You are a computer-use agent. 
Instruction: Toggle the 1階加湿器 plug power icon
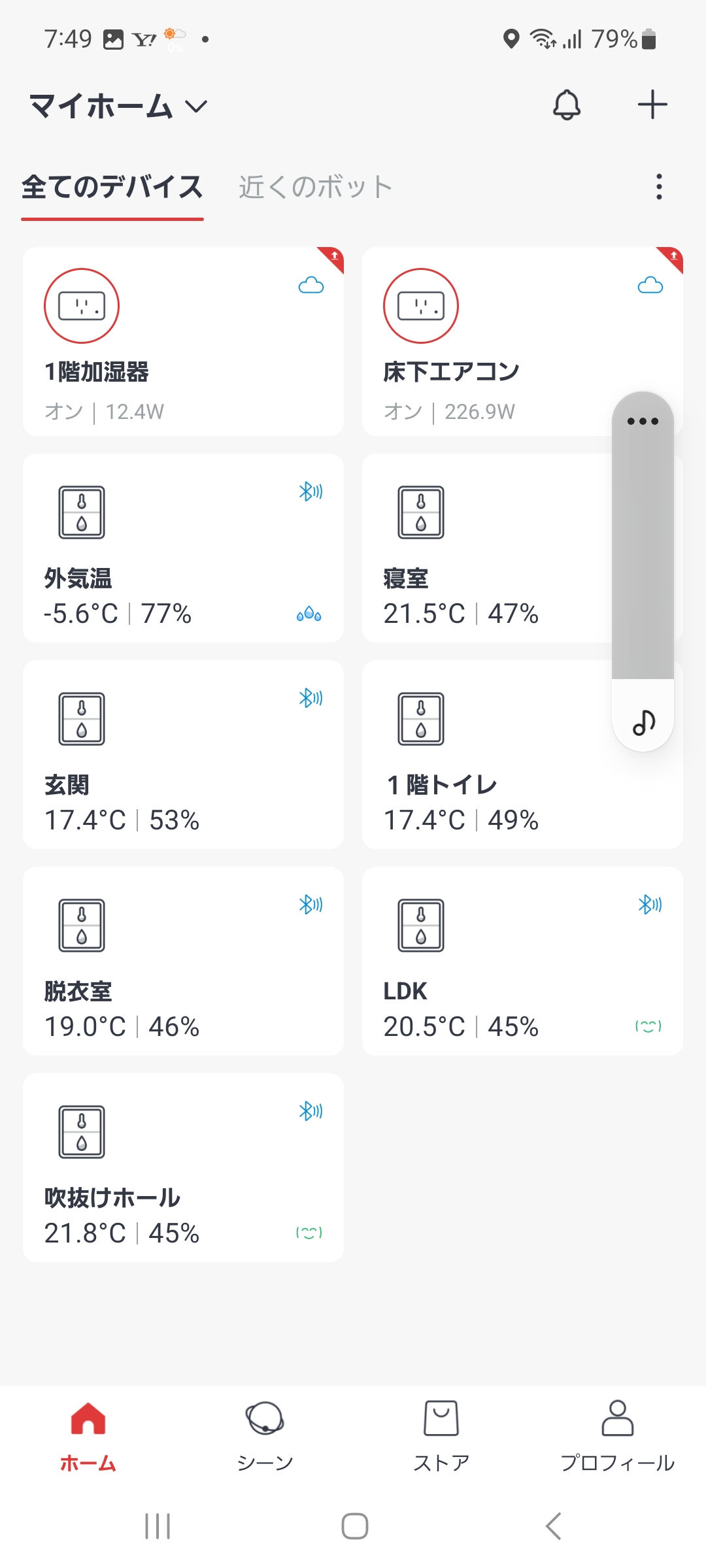pos(82,306)
